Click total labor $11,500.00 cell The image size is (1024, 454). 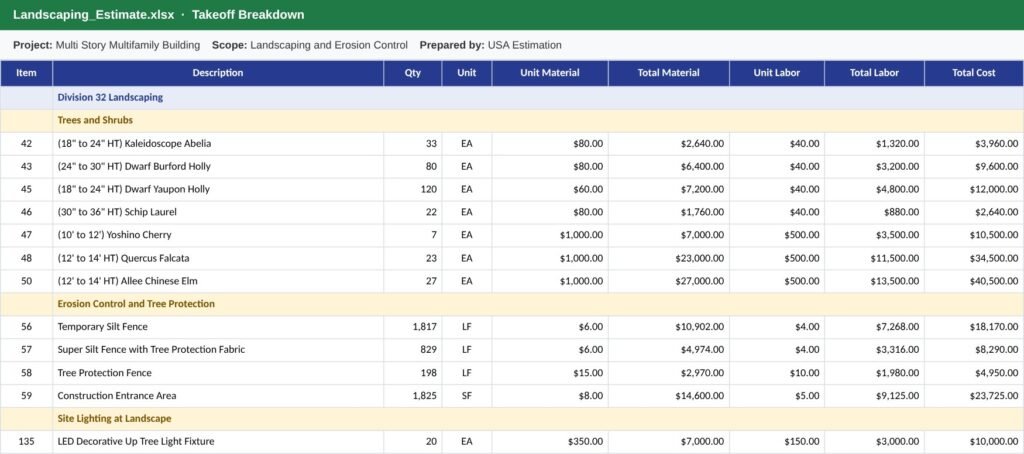click(874, 258)
